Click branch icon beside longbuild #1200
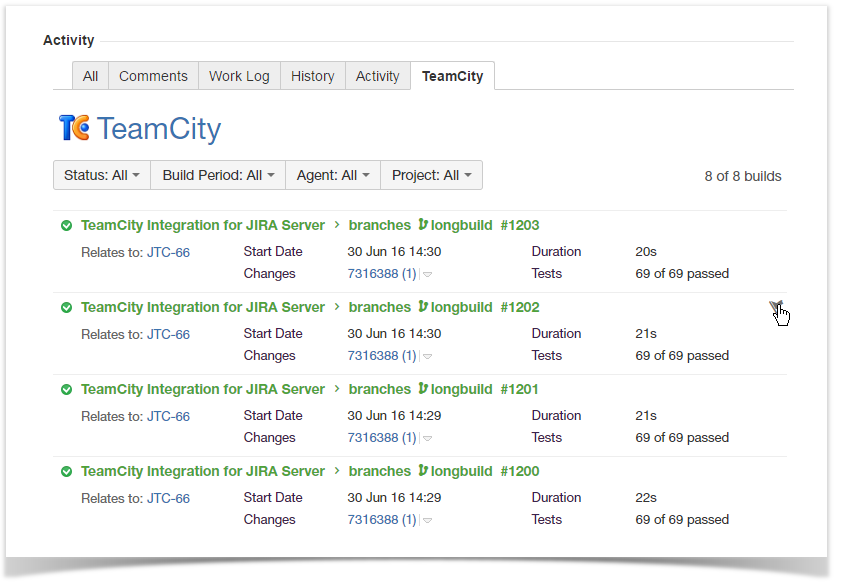This screenshot has width=841, height=586. (423, 471)
